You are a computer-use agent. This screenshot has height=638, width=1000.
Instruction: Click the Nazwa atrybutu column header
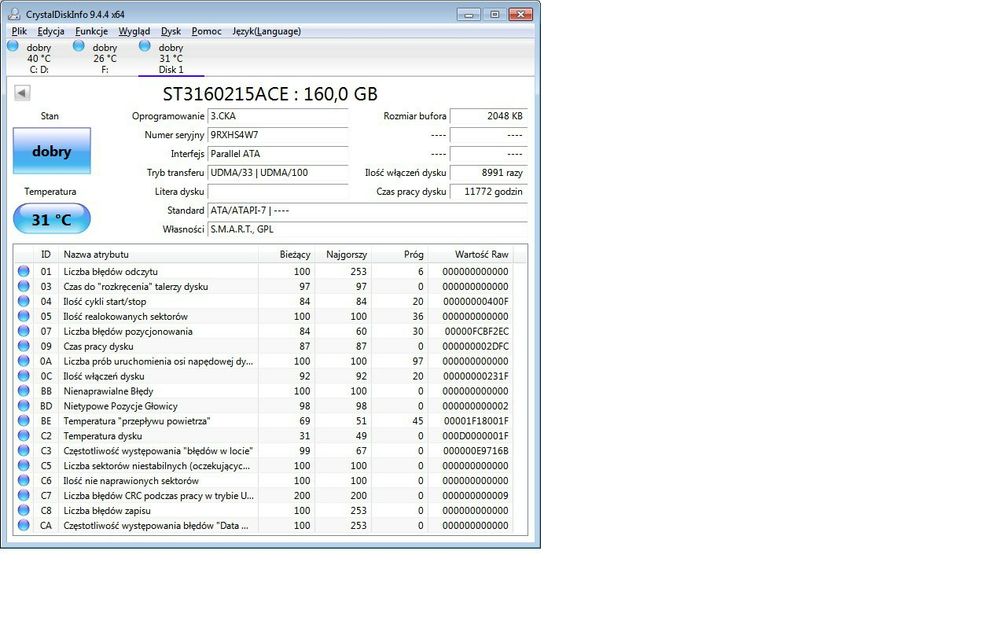[x=158, y=254]
